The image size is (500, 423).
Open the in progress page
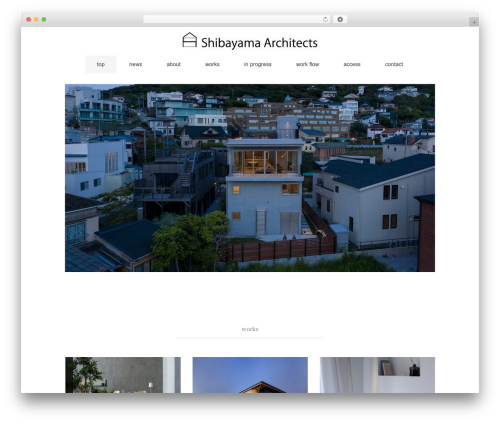(x=257, y=64)
